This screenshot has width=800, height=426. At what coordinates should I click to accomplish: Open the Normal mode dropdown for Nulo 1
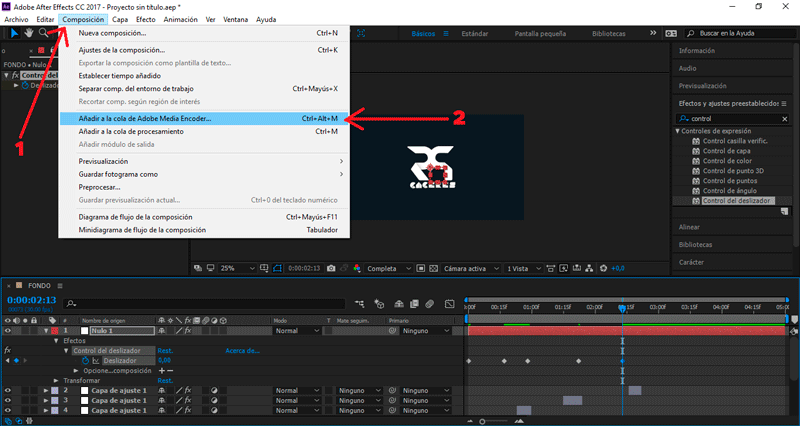(x=297, y=331)
